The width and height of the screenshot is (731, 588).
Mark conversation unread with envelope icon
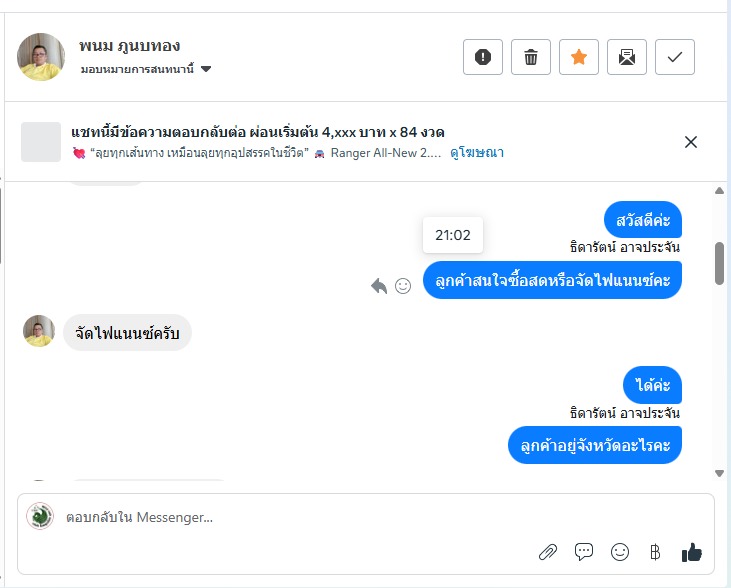627,57
